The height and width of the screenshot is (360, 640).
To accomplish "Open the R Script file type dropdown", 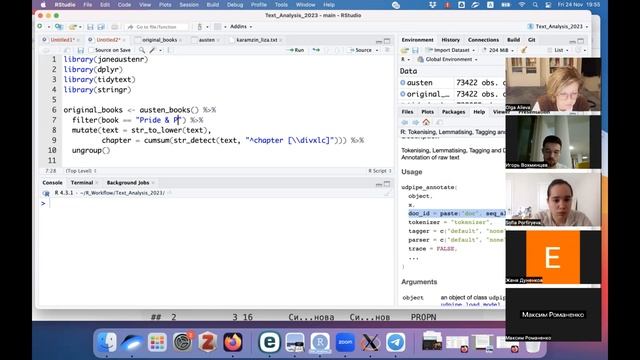I will [380, 171].
